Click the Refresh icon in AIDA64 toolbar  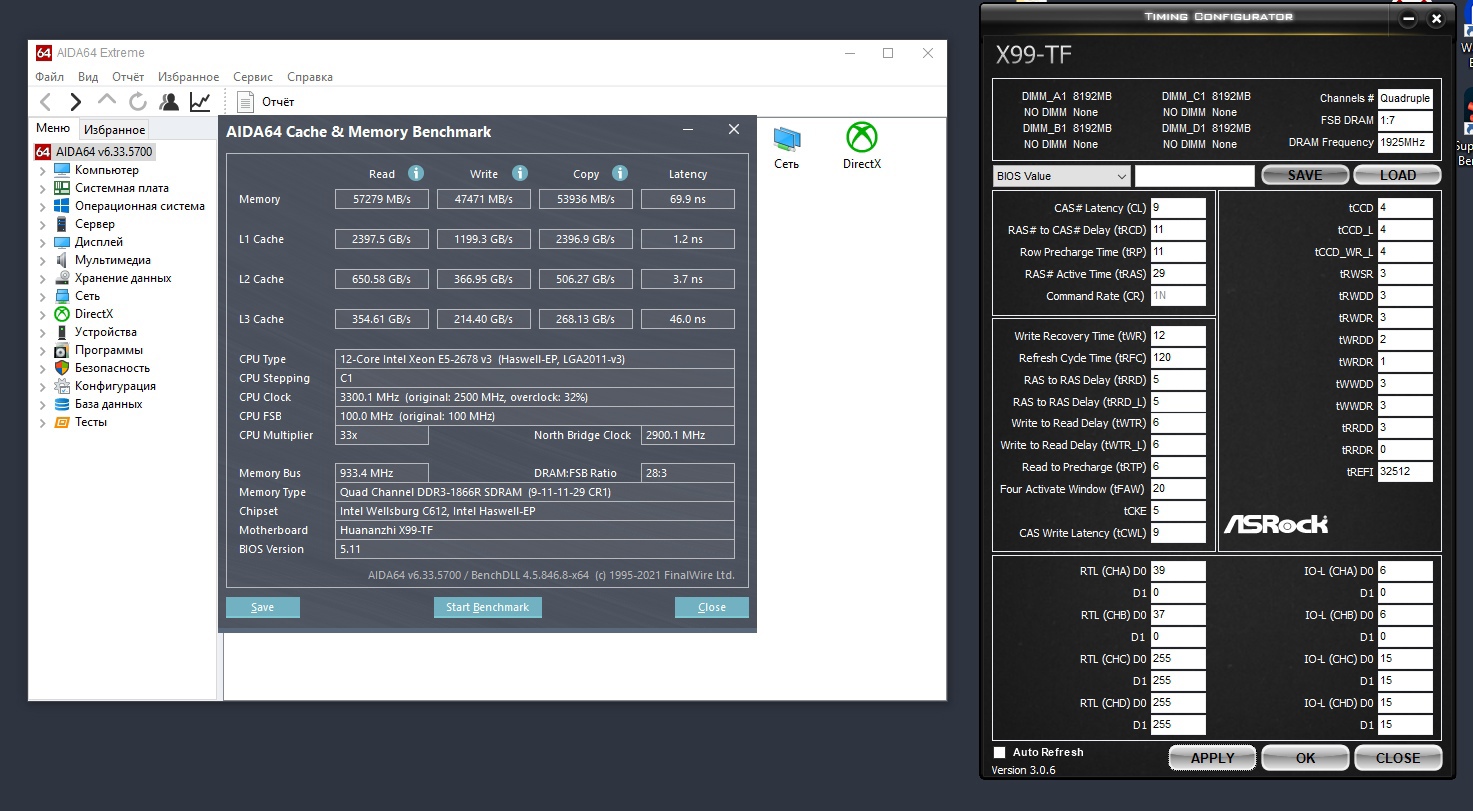coord(138,101)
